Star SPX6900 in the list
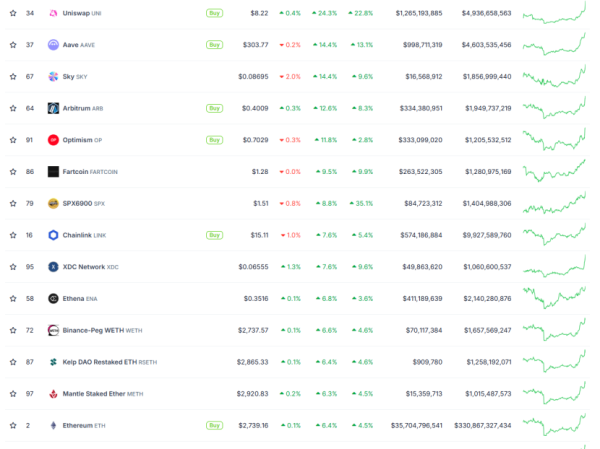Viewport: 600px width, 449px height. pos(13,203)
